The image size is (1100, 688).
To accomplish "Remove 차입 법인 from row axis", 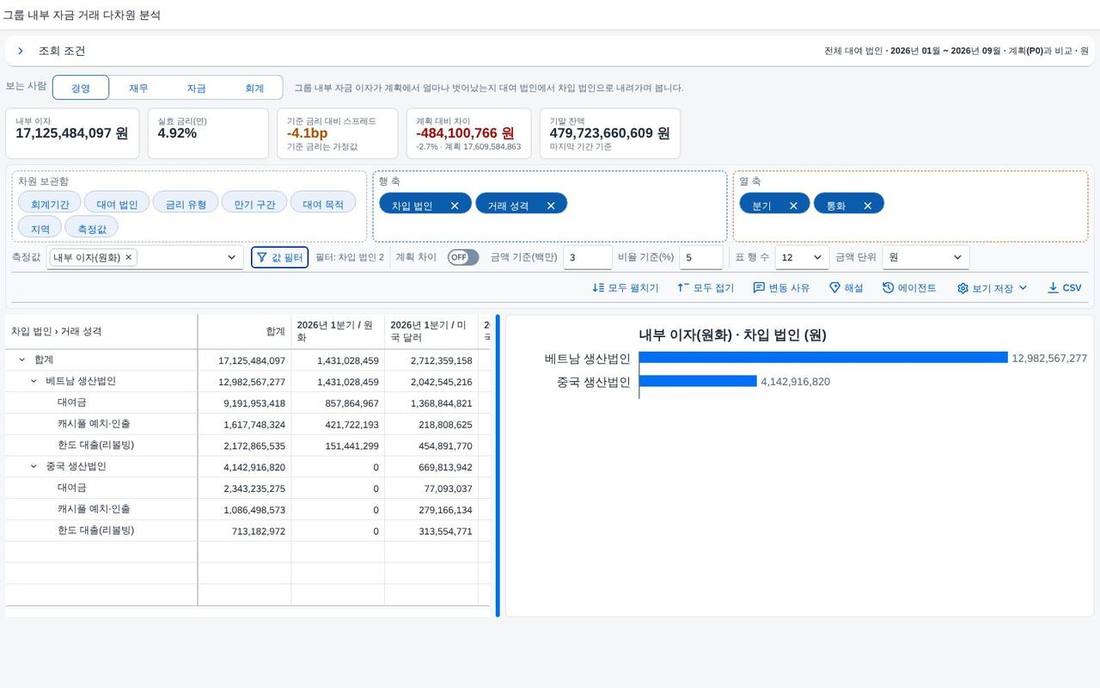I will (455, 205).
